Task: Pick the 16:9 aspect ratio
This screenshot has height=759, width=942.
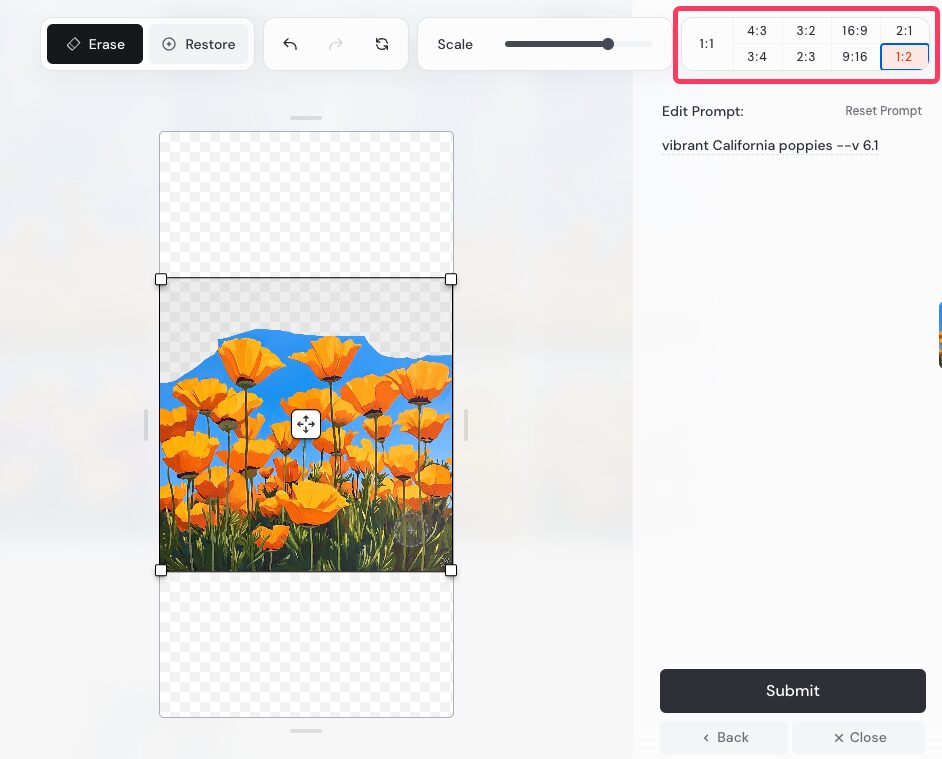Action: coord(855,31)
